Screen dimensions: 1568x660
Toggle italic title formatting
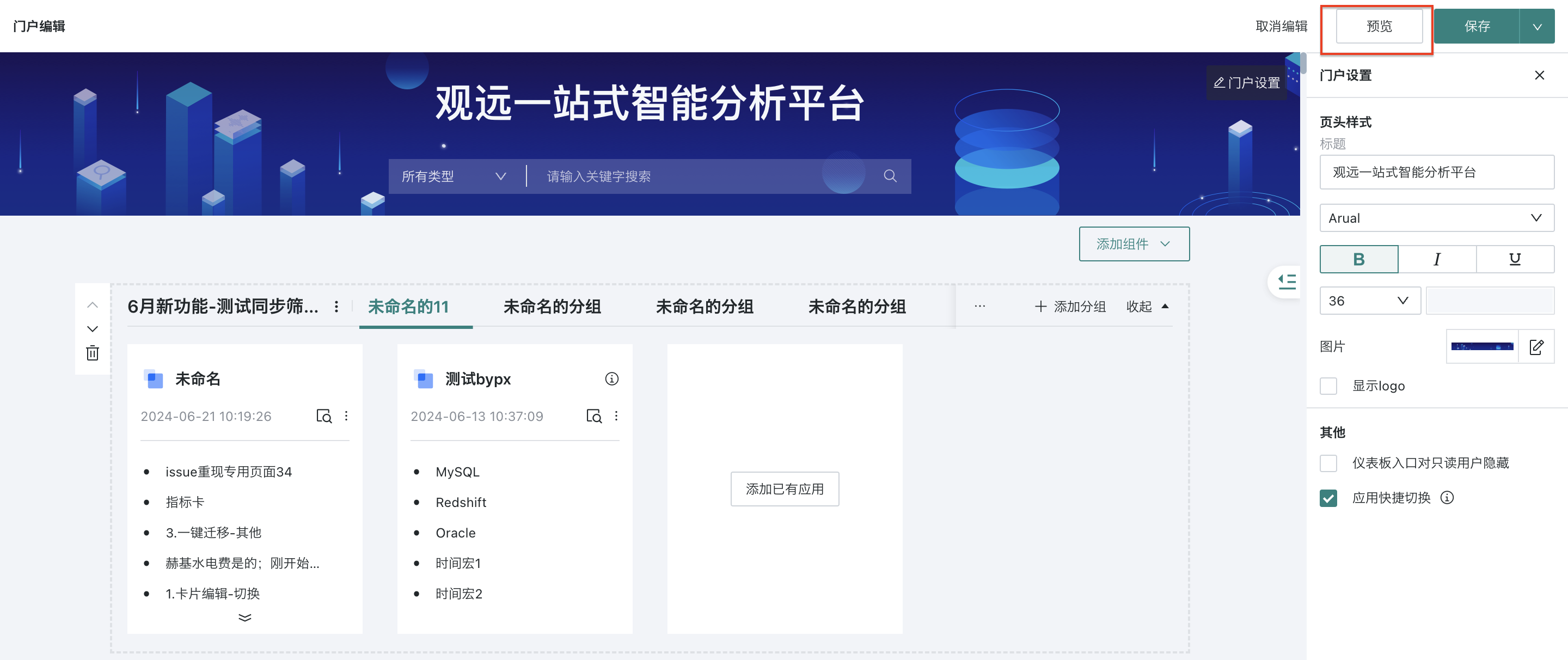1437,259
